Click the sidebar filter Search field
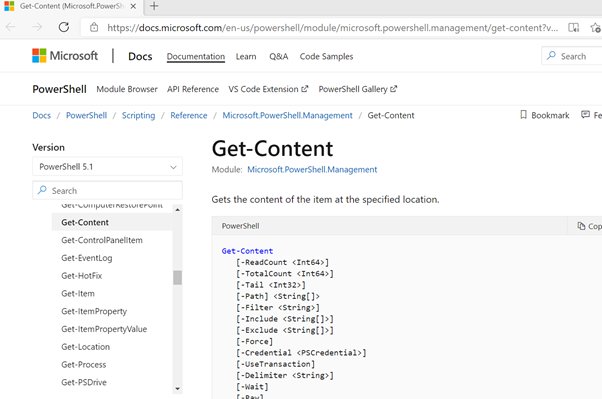602x399 pixels. point(107,190)
